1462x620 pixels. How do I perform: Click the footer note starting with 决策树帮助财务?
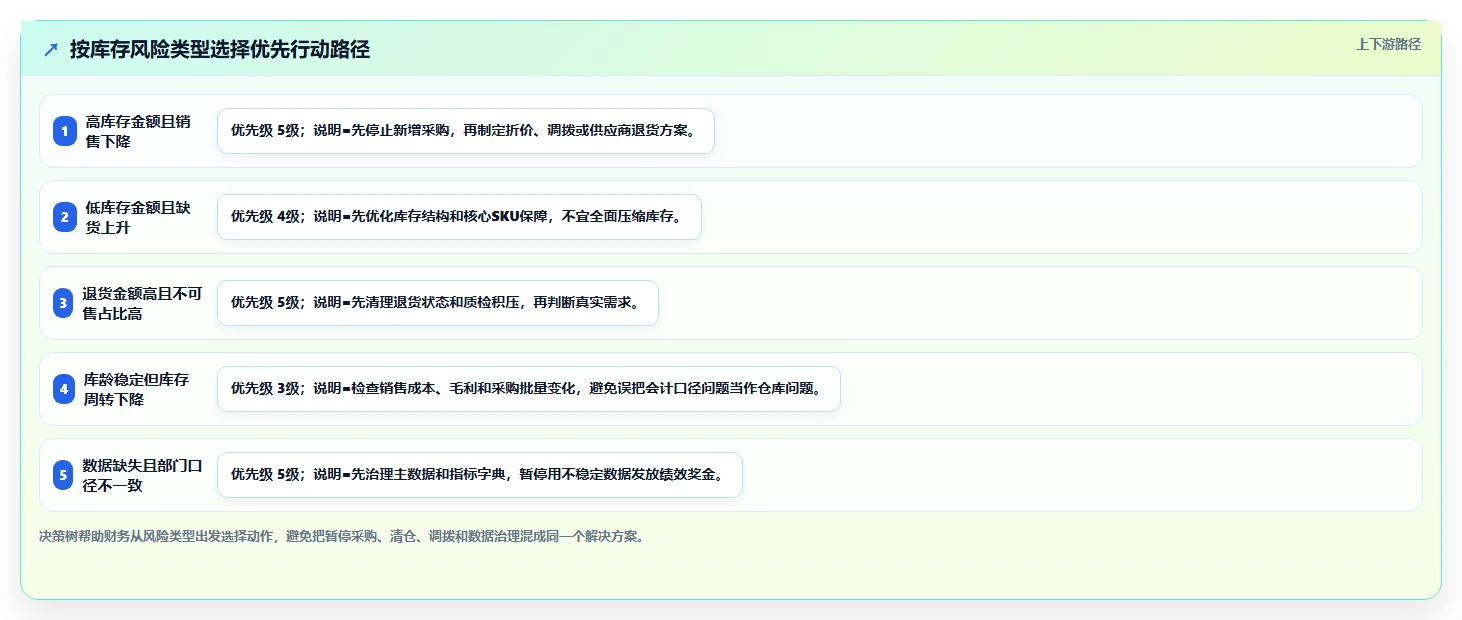pos(342,537)
